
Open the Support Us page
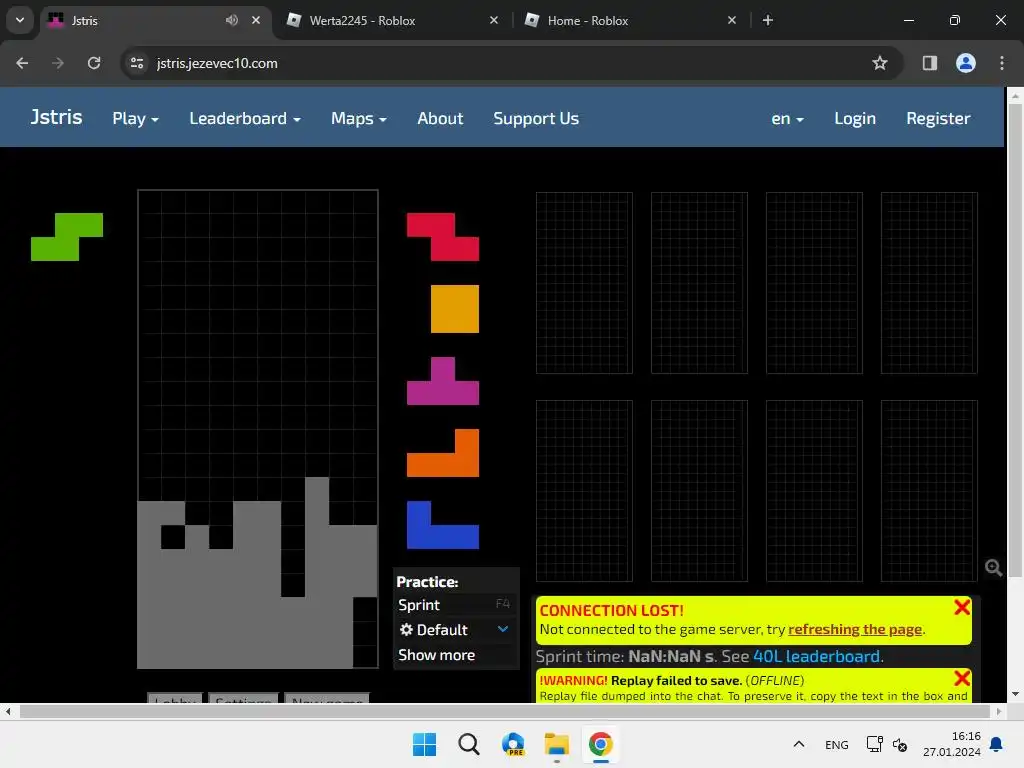click(x=536, y=118)
